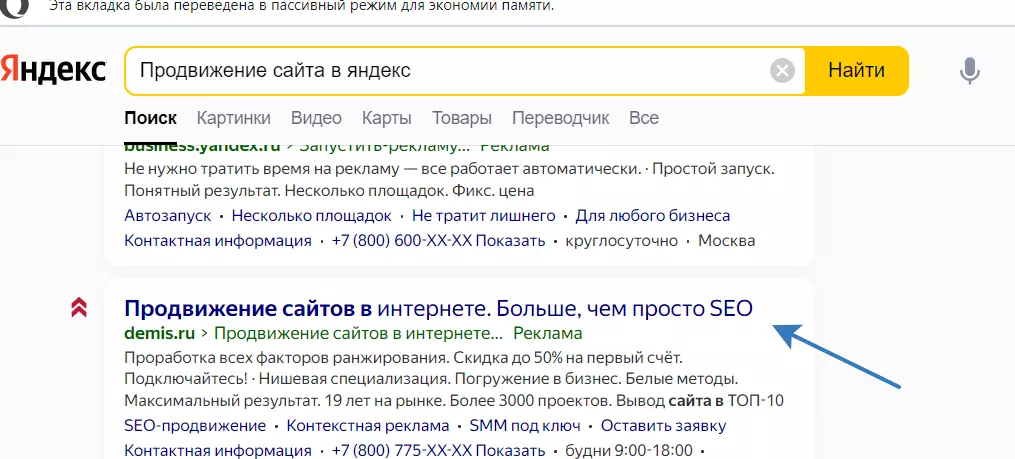Click the 'круглосуточно' working hours text
Screen dimensions: 1015x459
[621, 241]
